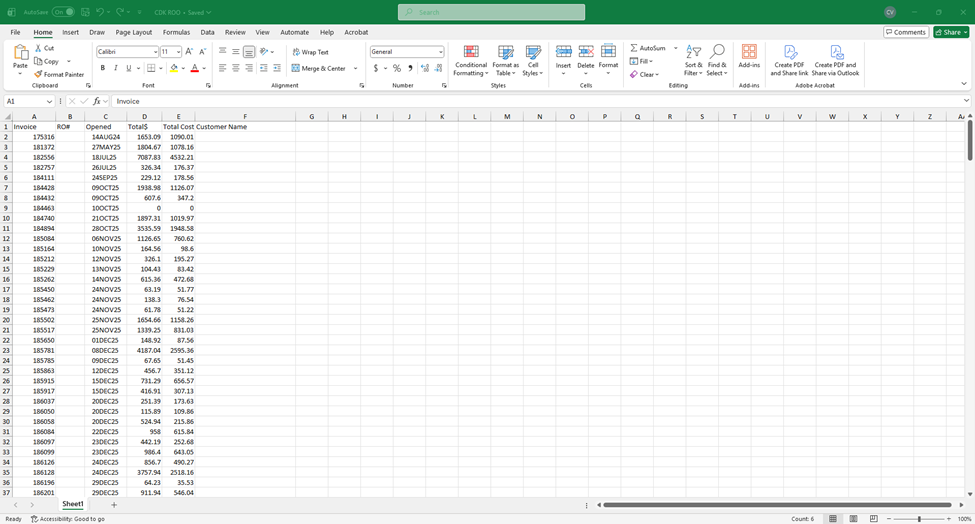The height and width of the screenshot is (524, 975).
Task: Open Conditional Formatting menu
Action: [471, 60]
